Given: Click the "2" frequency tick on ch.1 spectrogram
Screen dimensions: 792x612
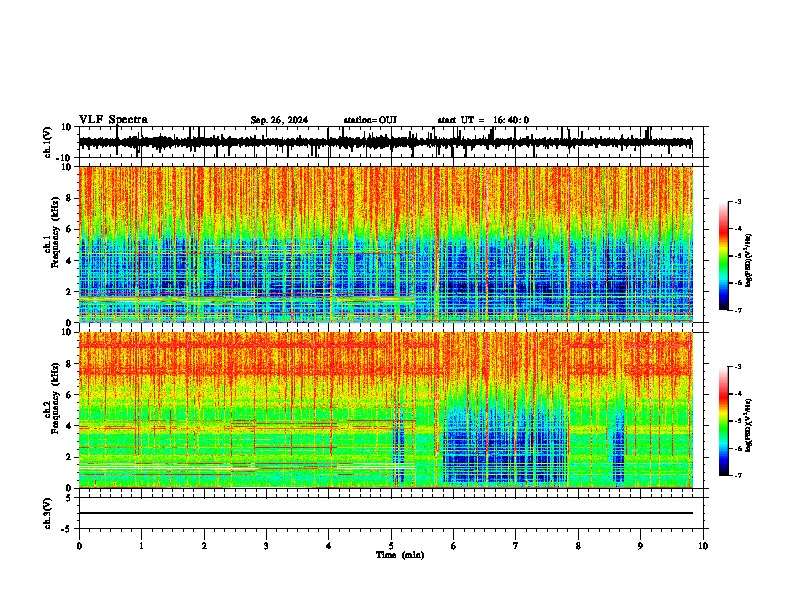Looking at the screenshot, I should (69, 292).
